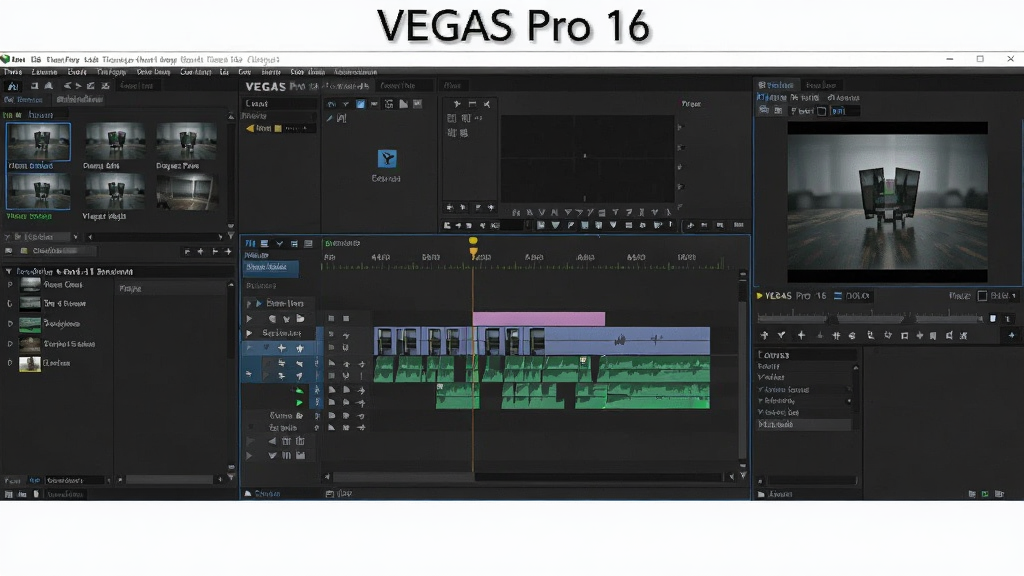Select the second tab of the preview panel
The height and width of the screenshot is (576, 1024).
(x=821, y=85)
